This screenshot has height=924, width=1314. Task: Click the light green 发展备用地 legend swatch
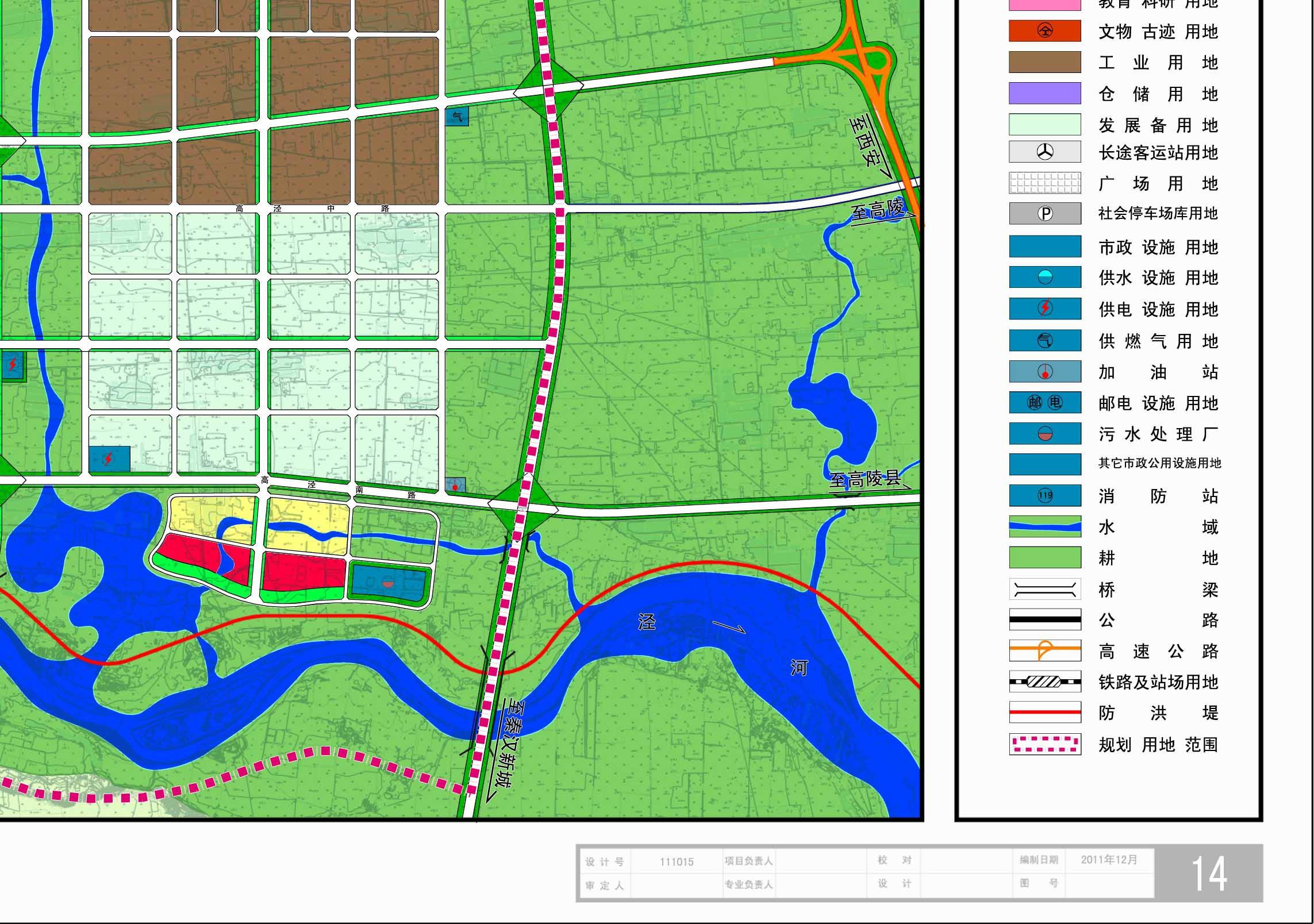(x=1045, y=124)
